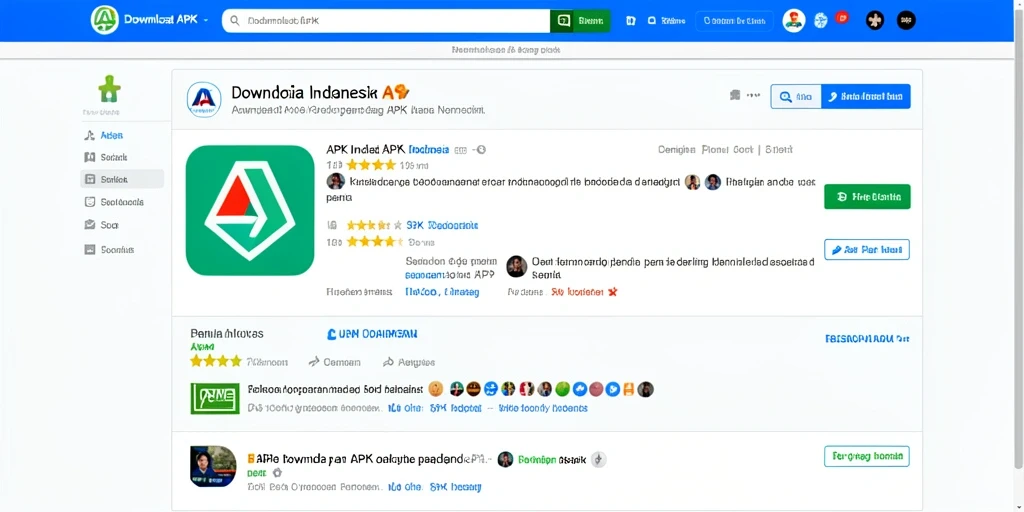Click the solid blue button in the card header
This screenshot has height=512, width=1024.
pos(866,97)
